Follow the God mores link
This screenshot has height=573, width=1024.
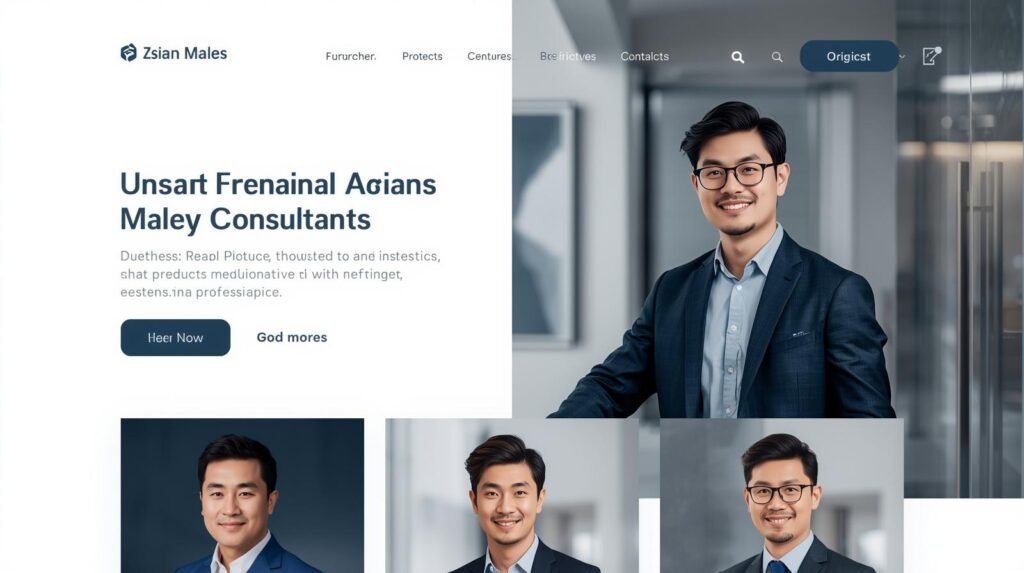[x=292, y=337]
